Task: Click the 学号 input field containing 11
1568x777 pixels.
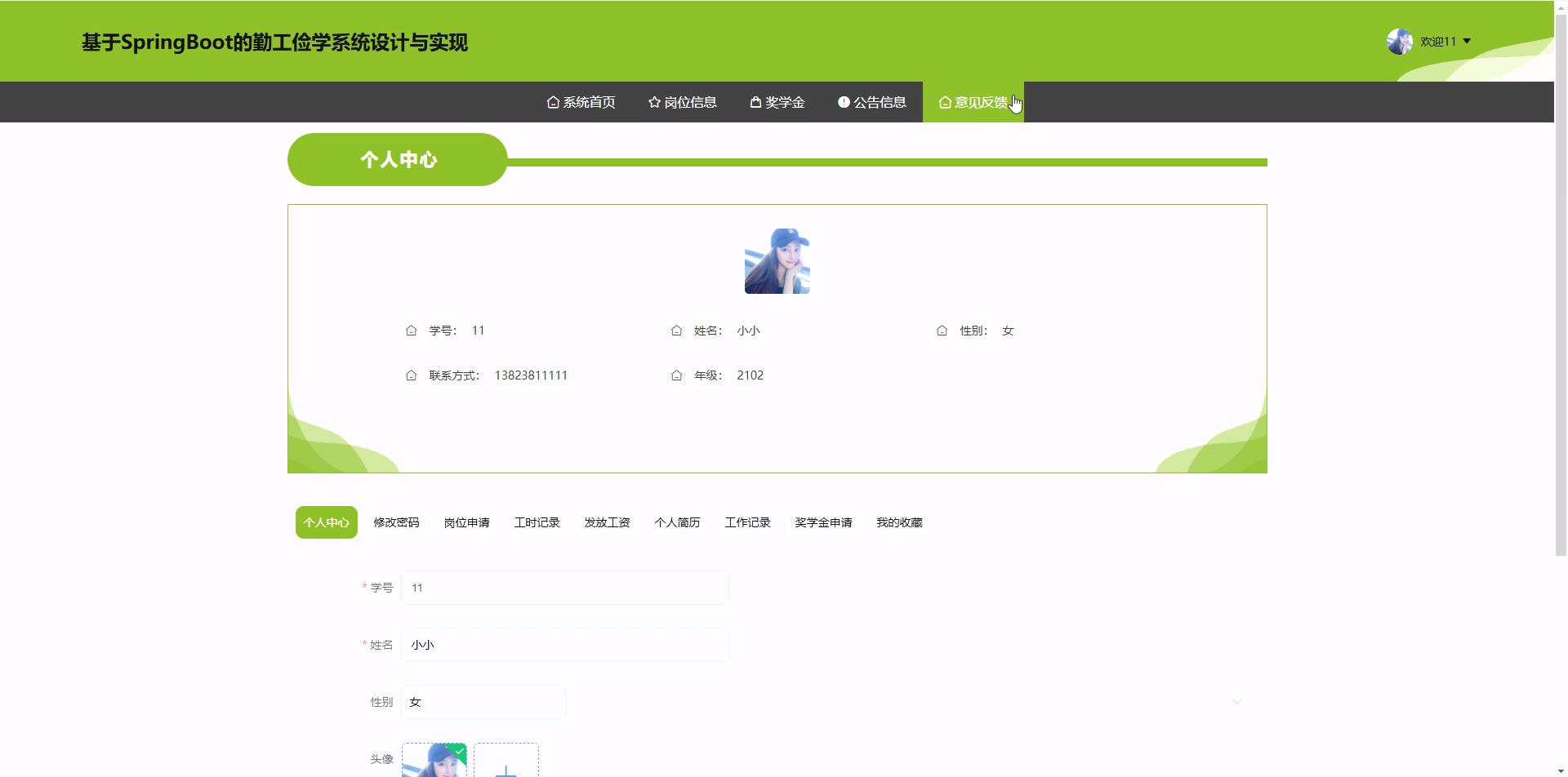Action: [x=565, y=588]
